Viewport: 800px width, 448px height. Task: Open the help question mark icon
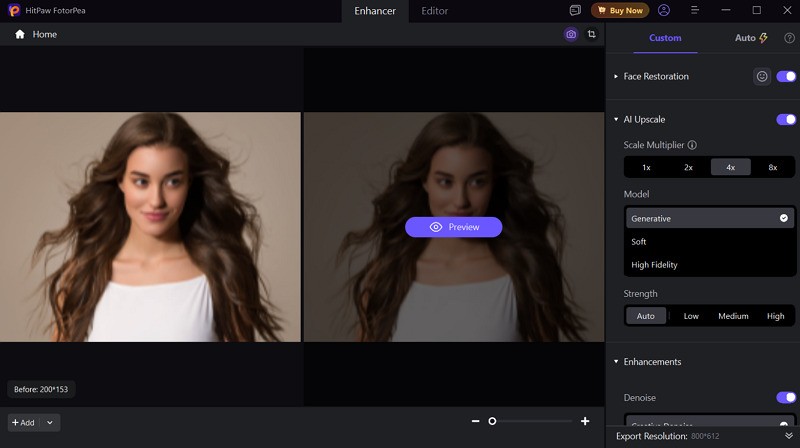coord(789,38)
